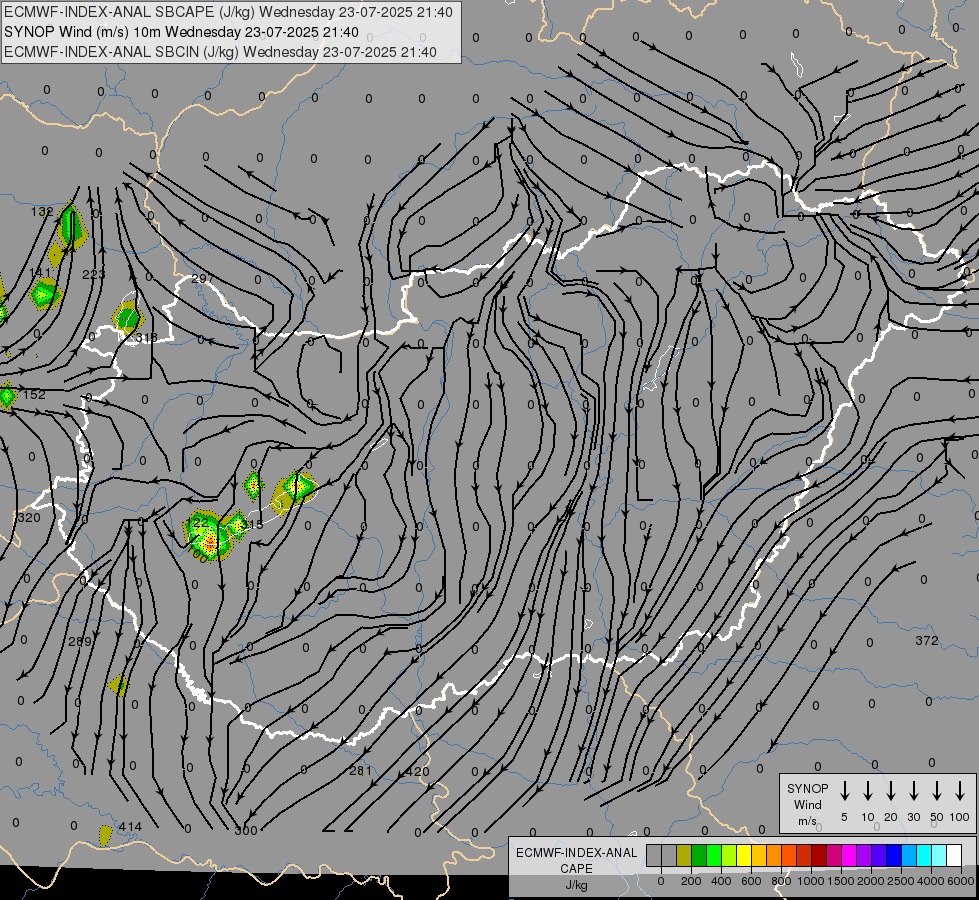Click the 30 m/s wind arrow in legend

coord(913,791)
